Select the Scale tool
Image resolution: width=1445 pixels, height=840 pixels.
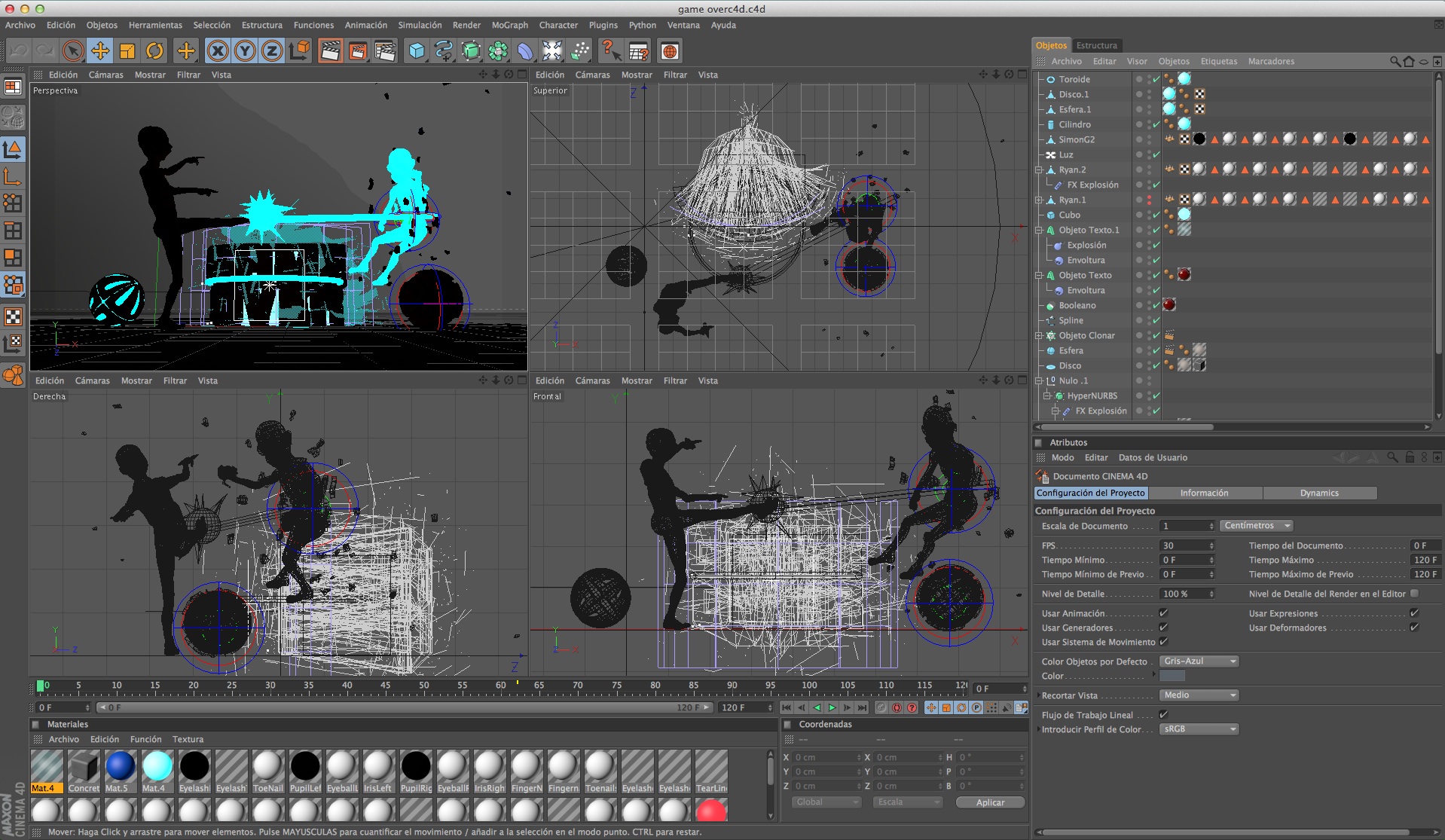127,51
